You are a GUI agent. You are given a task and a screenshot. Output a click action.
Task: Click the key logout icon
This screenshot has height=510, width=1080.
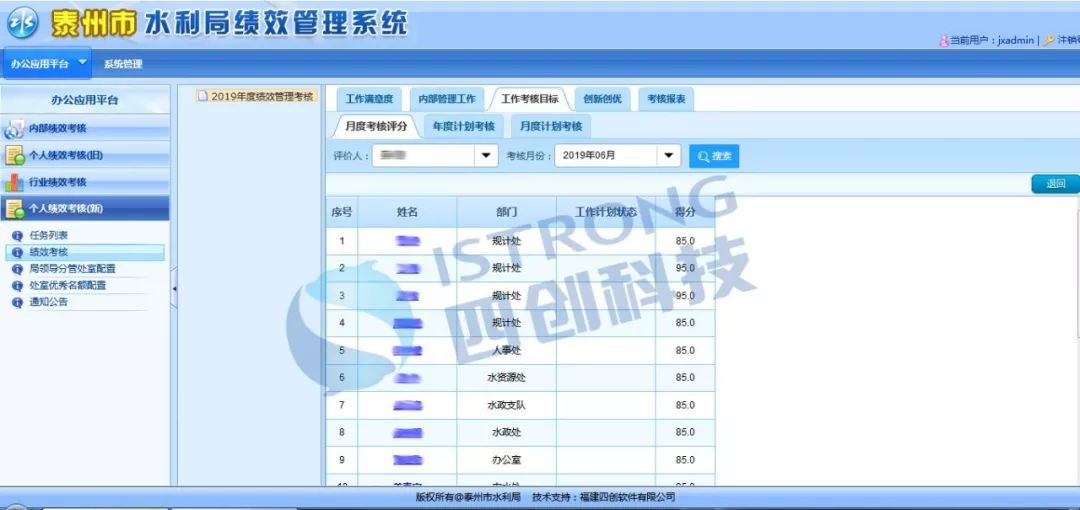1049,41
